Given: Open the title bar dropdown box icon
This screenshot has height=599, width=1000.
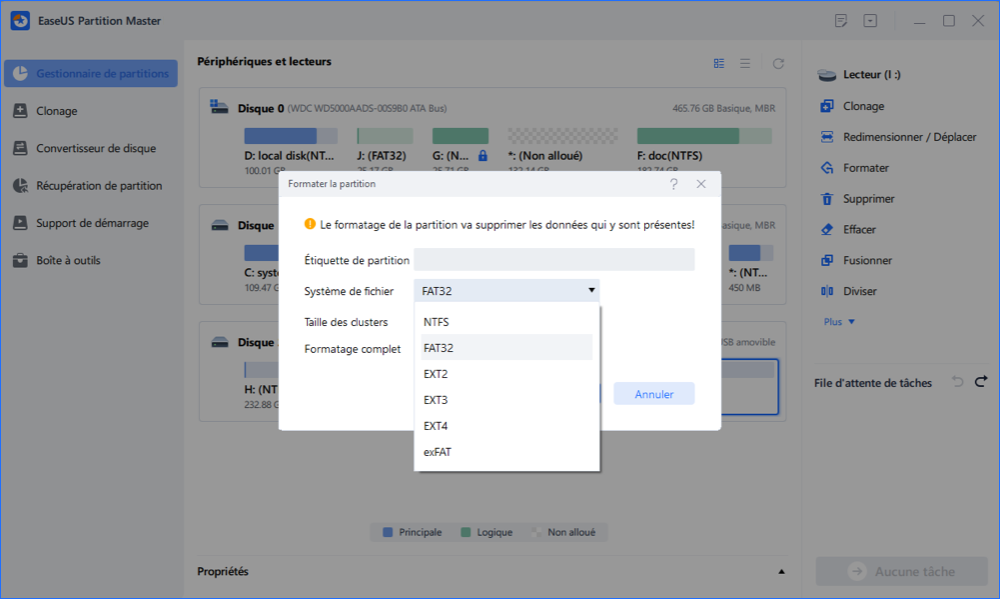Looking at the screenshot, I should point(870,20).
